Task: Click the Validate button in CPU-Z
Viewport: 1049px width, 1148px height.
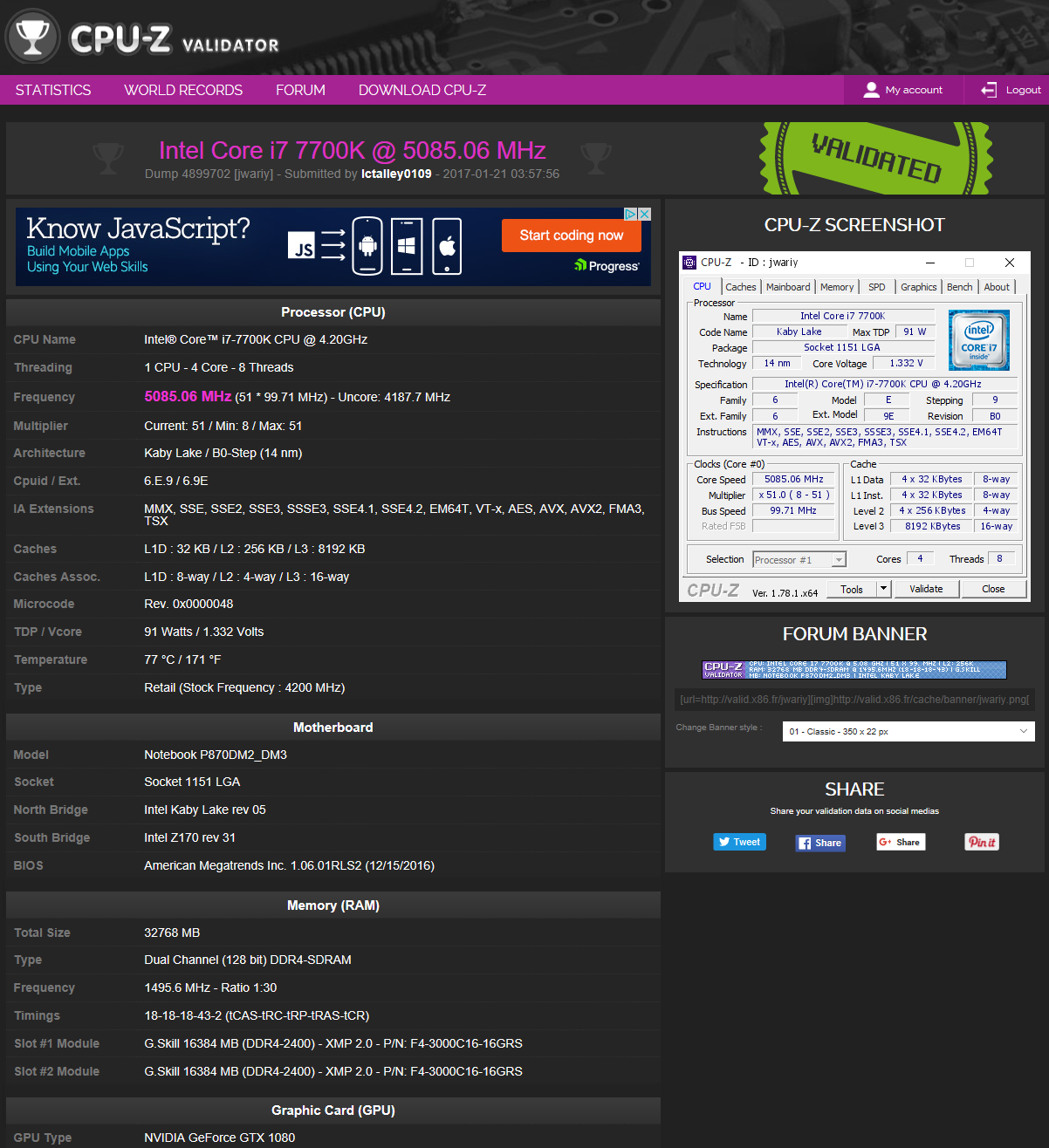Action: (x=927, y=590)
